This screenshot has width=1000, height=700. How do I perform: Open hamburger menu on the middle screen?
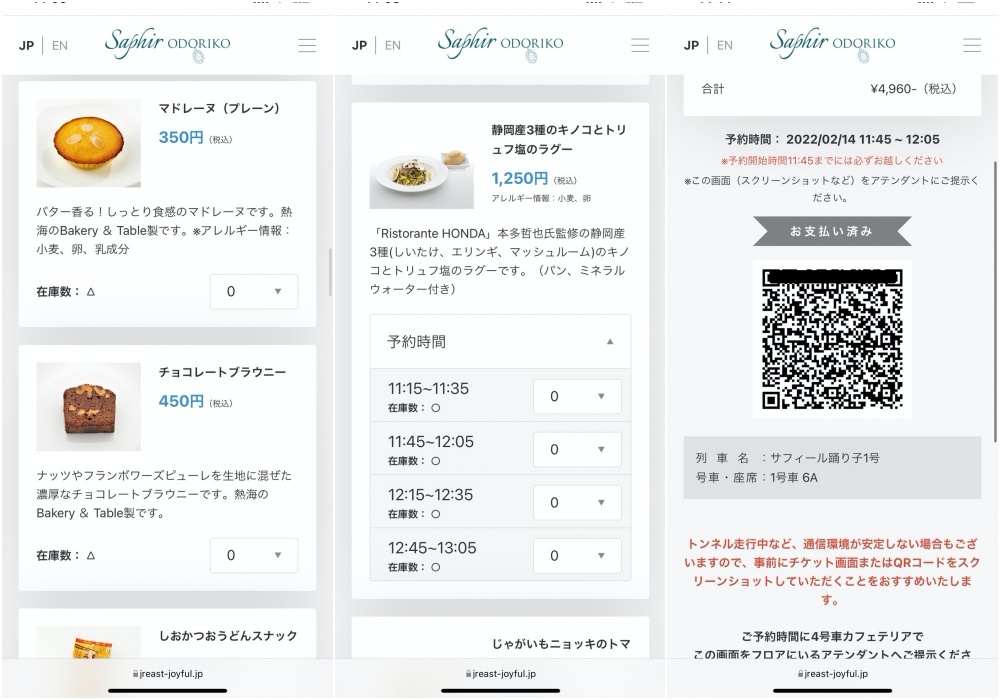pyautogui.click(x=640, y=45)
